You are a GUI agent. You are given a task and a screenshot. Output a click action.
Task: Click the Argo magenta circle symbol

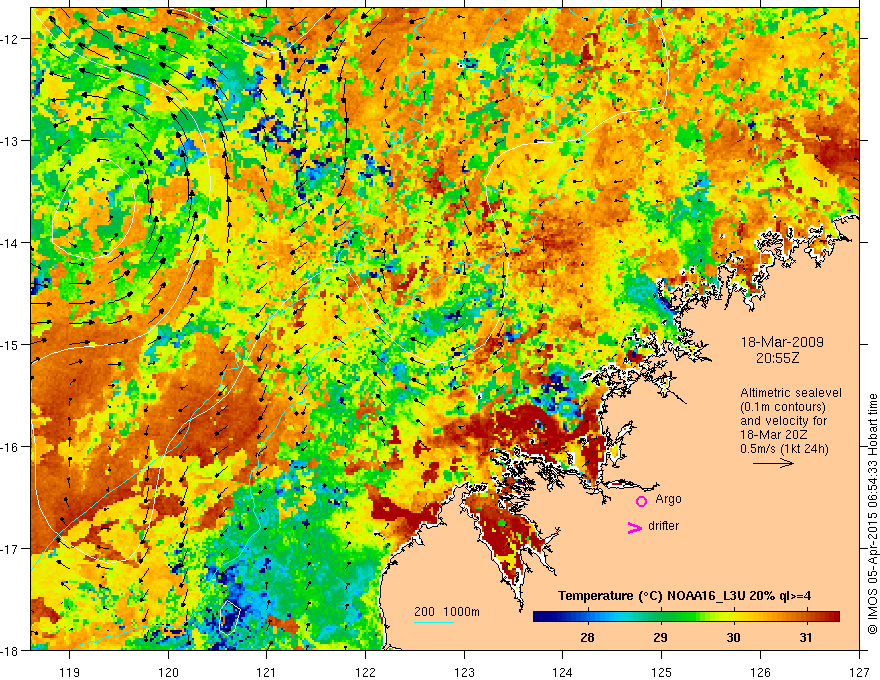(641, 501)
